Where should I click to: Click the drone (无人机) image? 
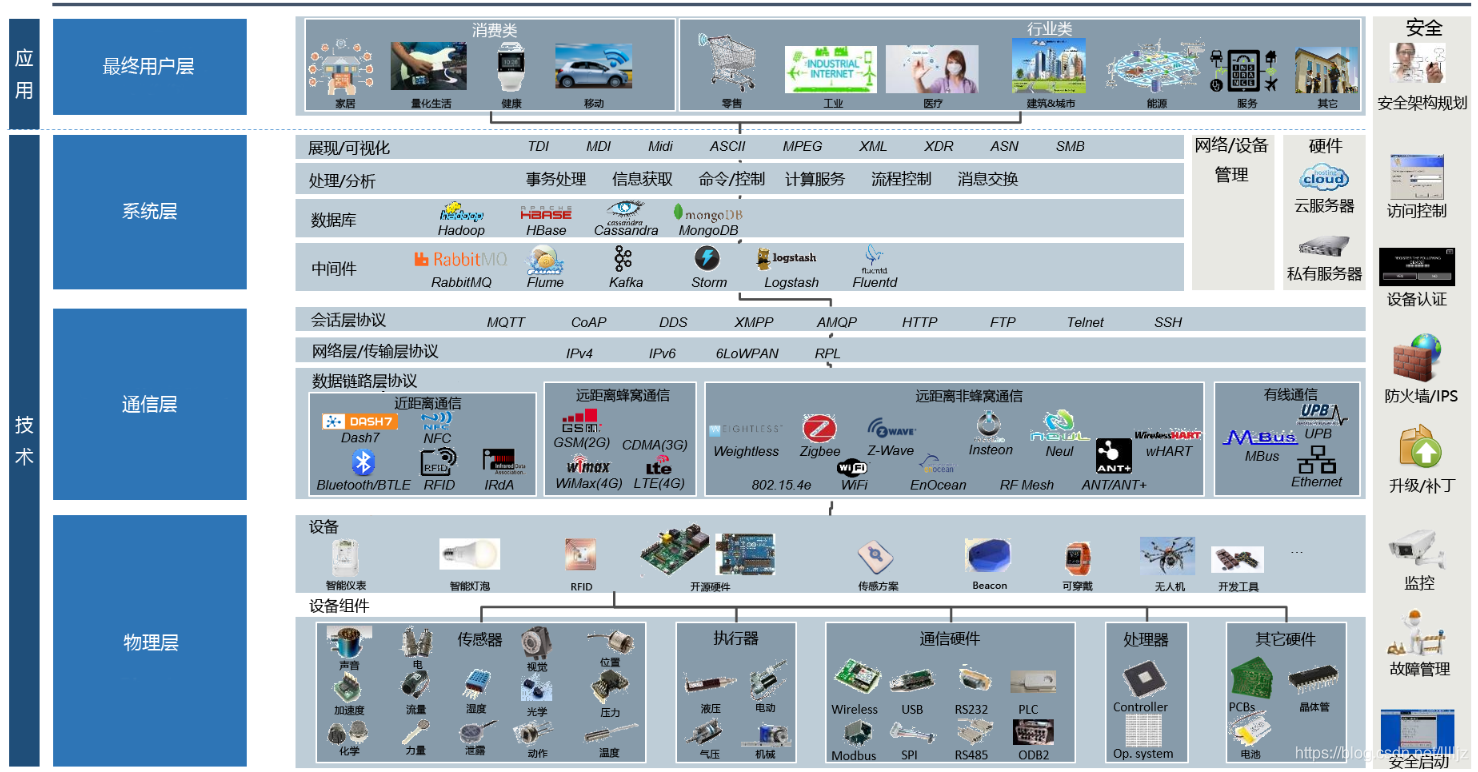(1168, 557)
